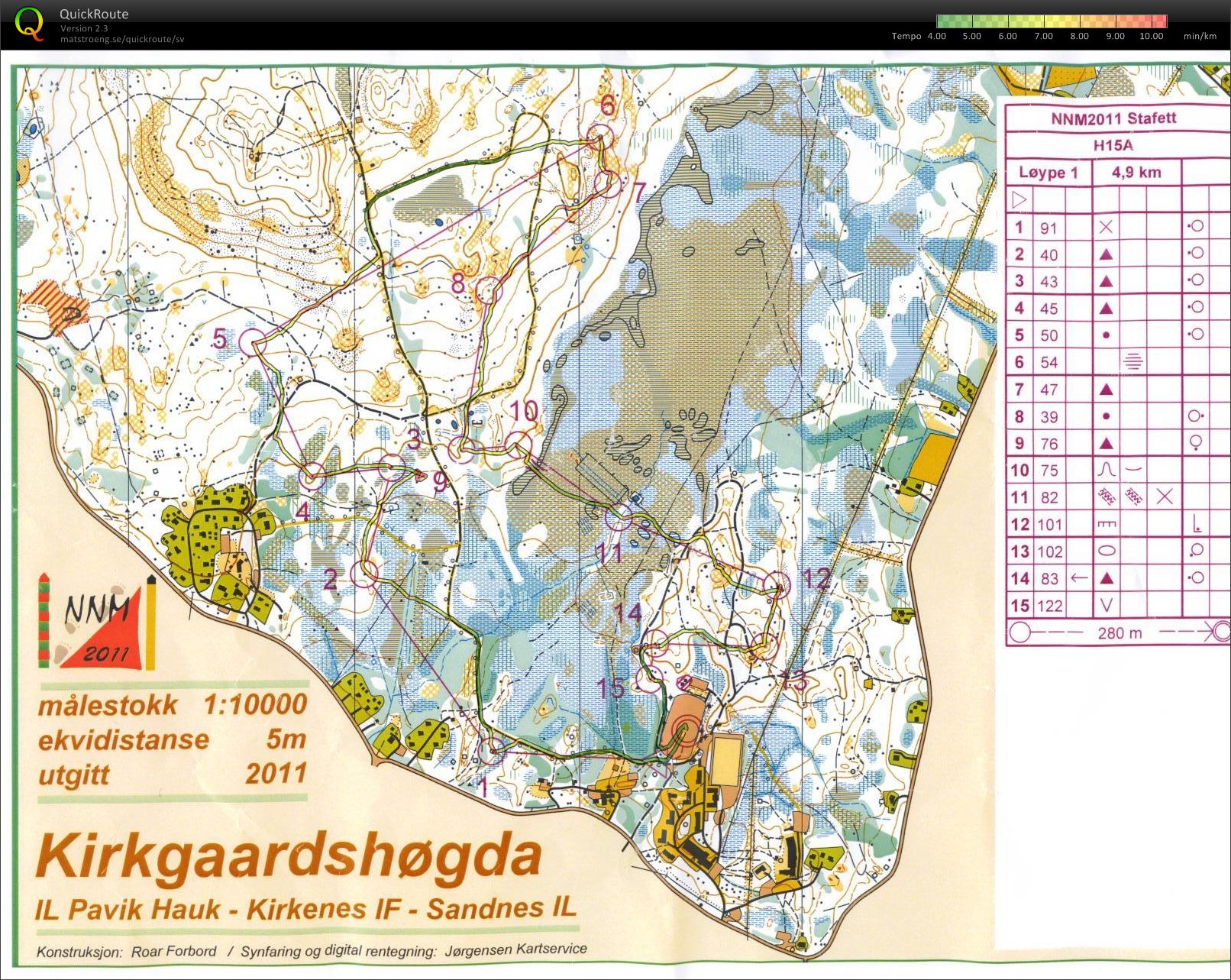This screenshot has height=980, width=1231.
Task: Click the Tempo color gradient bar
Action: 1052,21
